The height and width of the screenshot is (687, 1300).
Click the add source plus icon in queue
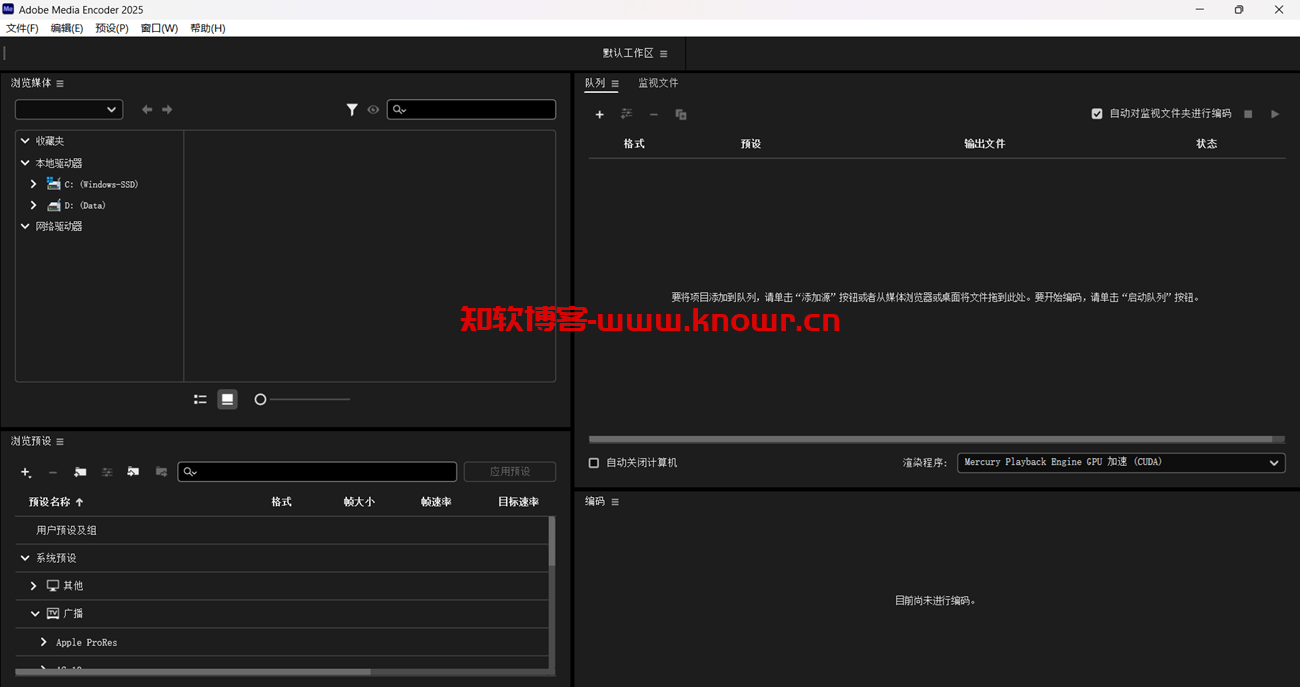tap(599, 115)
